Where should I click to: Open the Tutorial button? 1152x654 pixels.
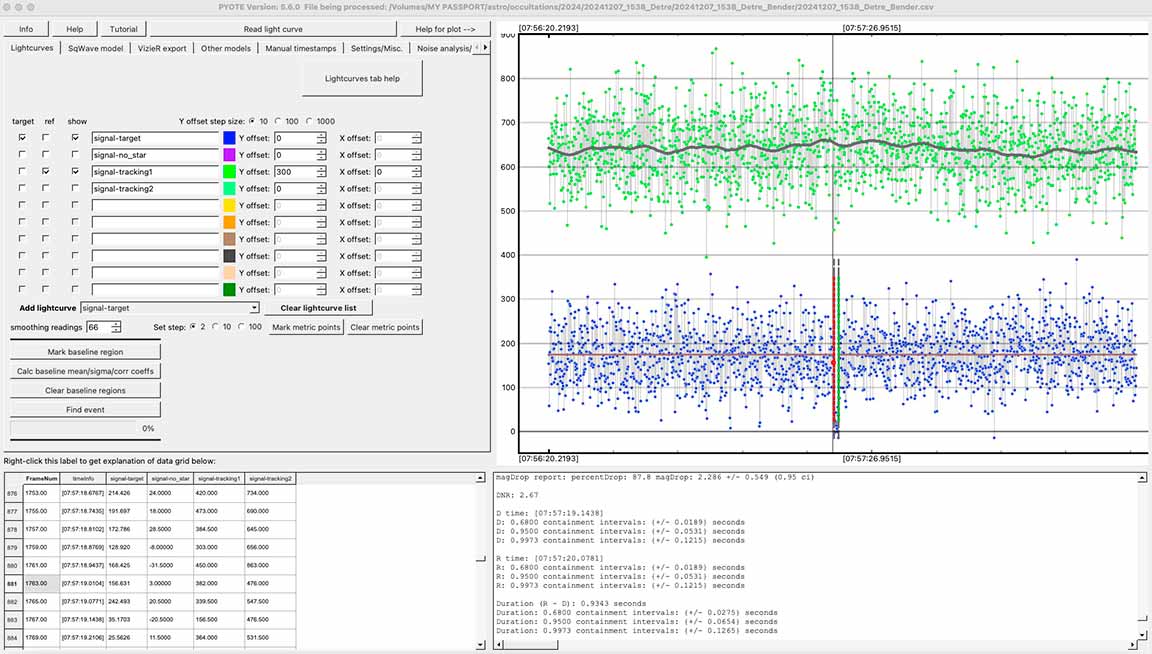(x=123, y=29)
